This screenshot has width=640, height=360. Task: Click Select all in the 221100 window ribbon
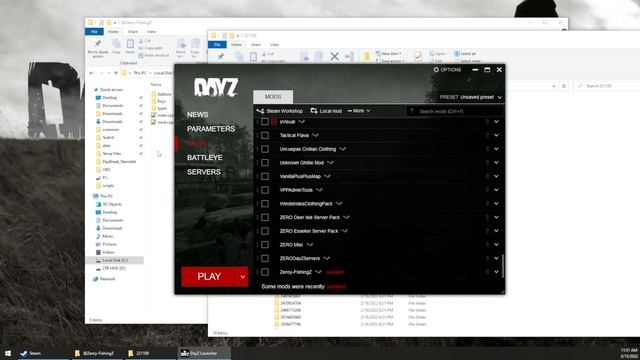(465, 54)
